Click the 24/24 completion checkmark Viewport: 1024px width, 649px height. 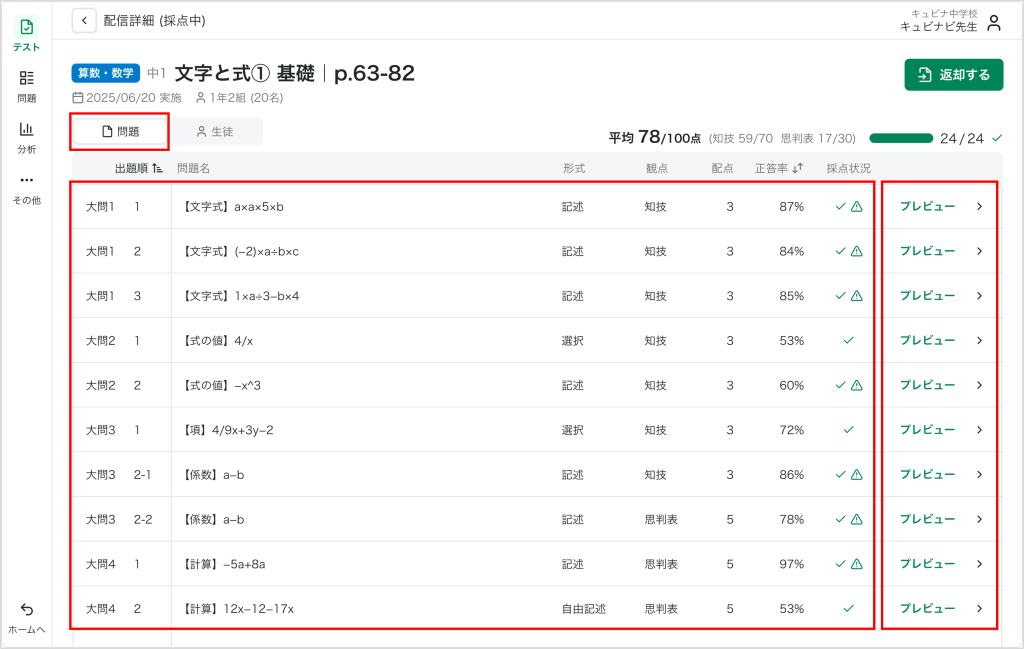pyautogui.click(x=997, y=138)
